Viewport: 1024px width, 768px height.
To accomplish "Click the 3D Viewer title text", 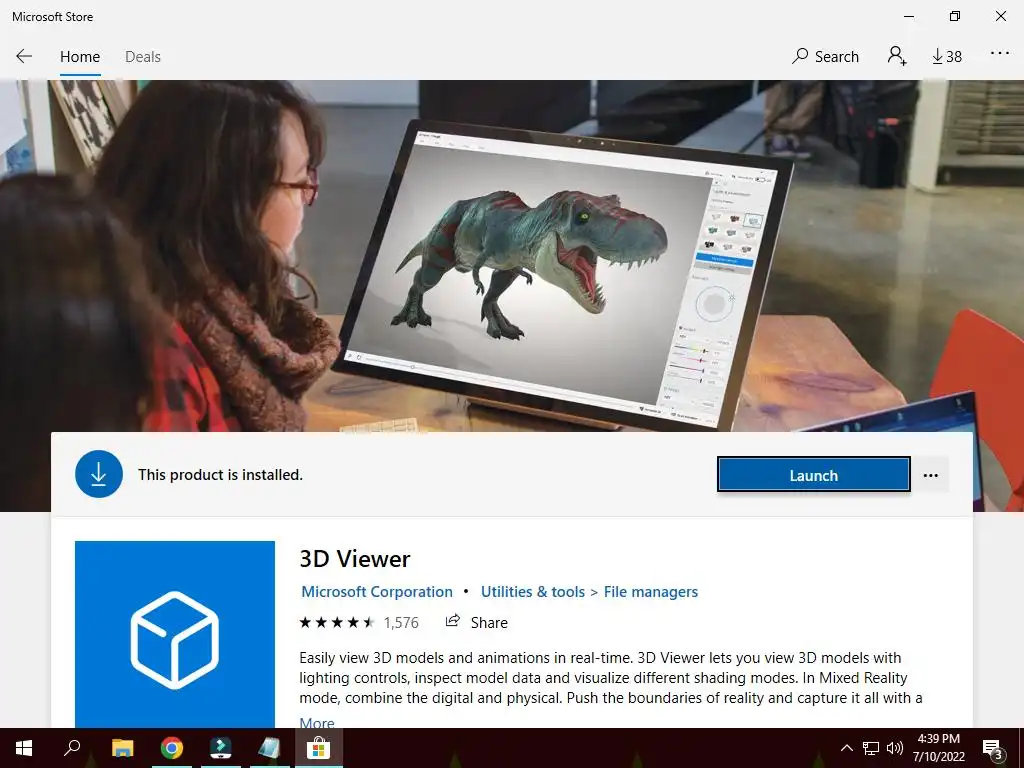I will coord(355,559).
